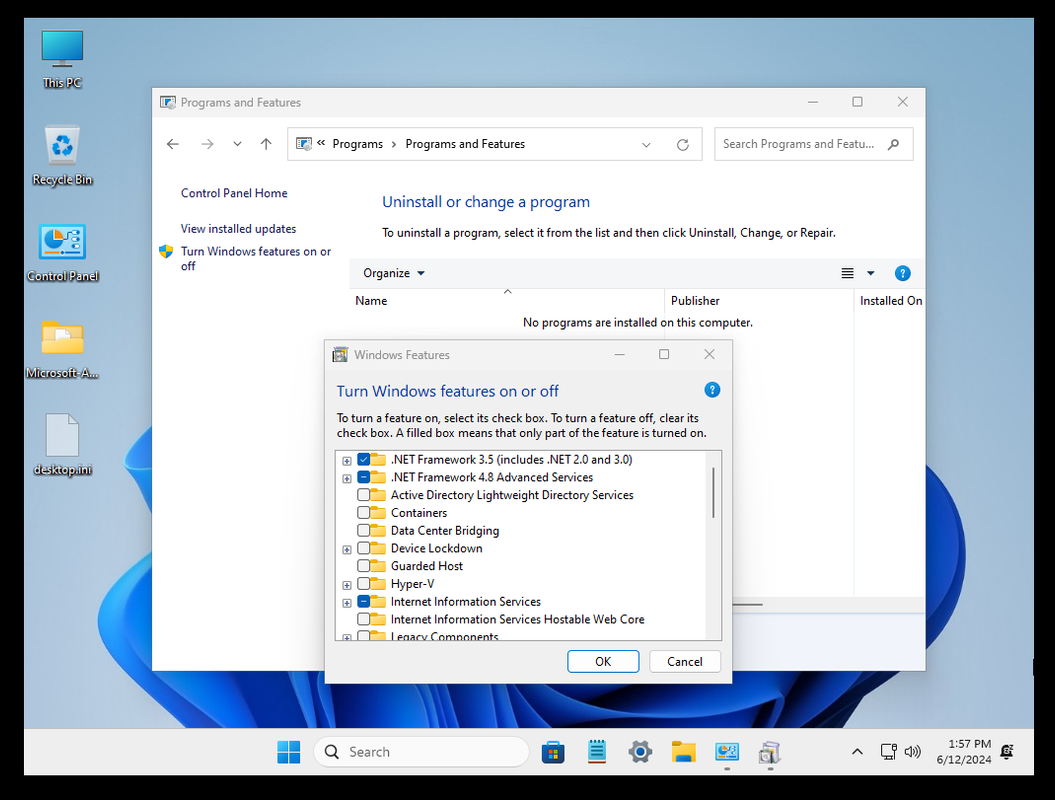Click the address bar Control Panel icon
This screenshot has height=800, width=1055.
pos(304,144)
